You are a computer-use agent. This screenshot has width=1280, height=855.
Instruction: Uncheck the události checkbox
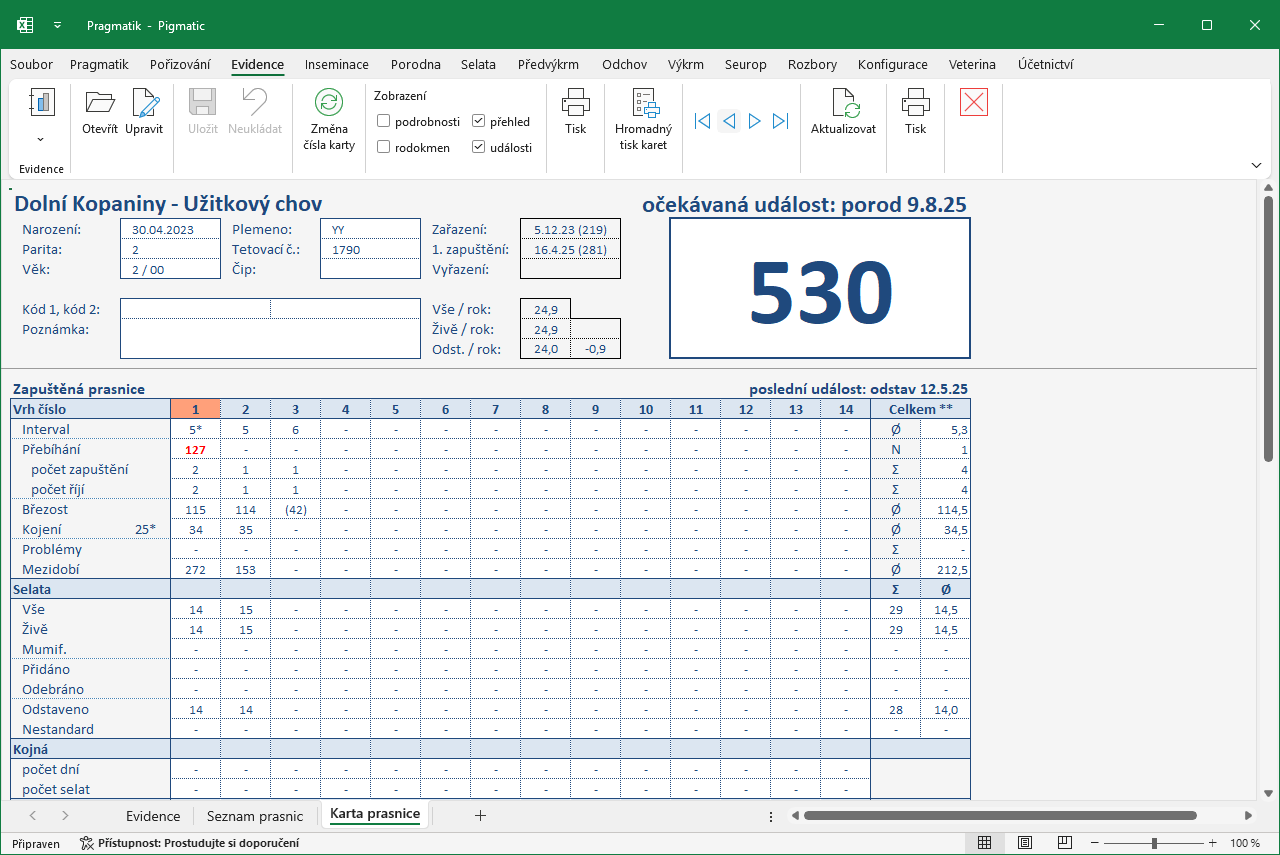tap(479, 147)
